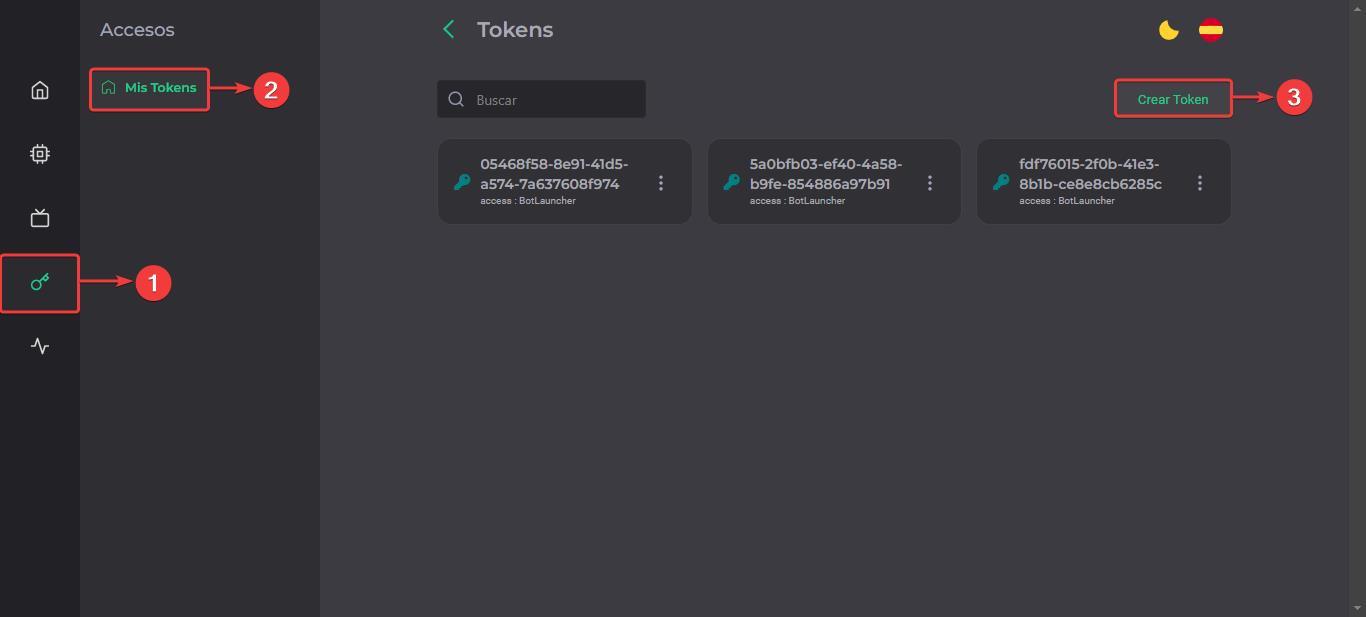Screen dimensions: 1366x617
Task: Click the page scrollbar down arrow
Action: pyautogui.click(x=1358, y=609)
